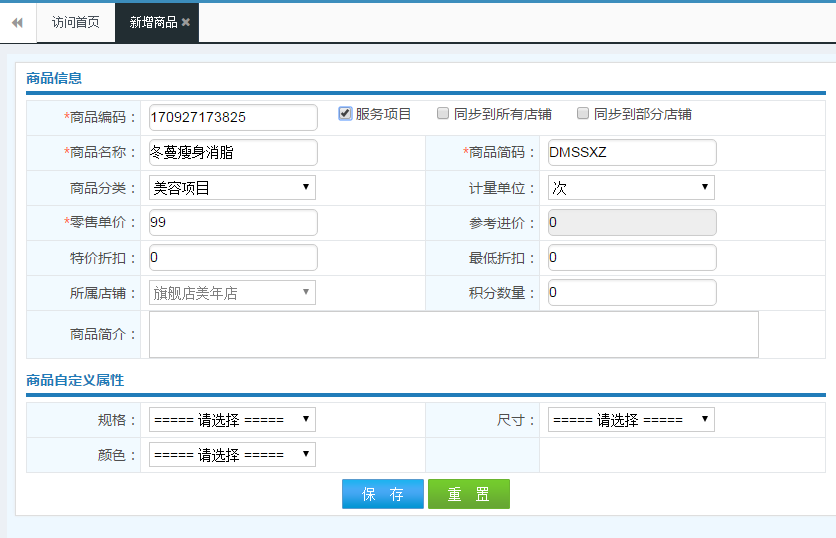Switch to the 访问首页 tab
Image resolution: width=836 pixels, height=538 pixels.
(76, 22)
